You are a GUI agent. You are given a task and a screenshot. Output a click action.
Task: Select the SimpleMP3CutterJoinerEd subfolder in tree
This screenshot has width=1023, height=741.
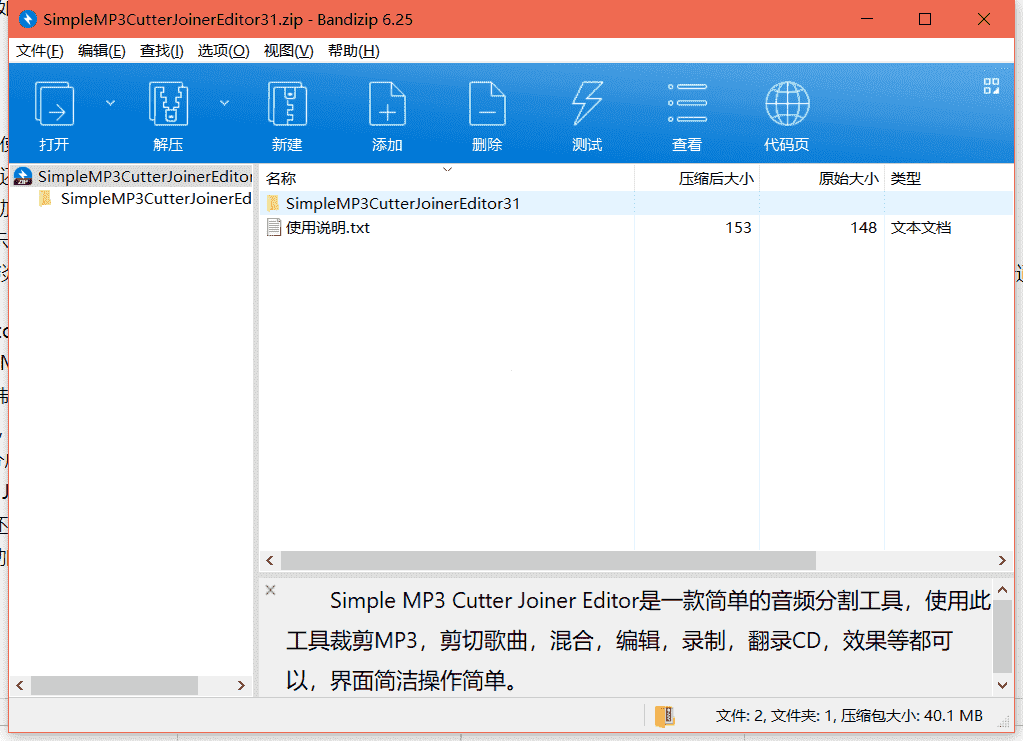(144, 198)
